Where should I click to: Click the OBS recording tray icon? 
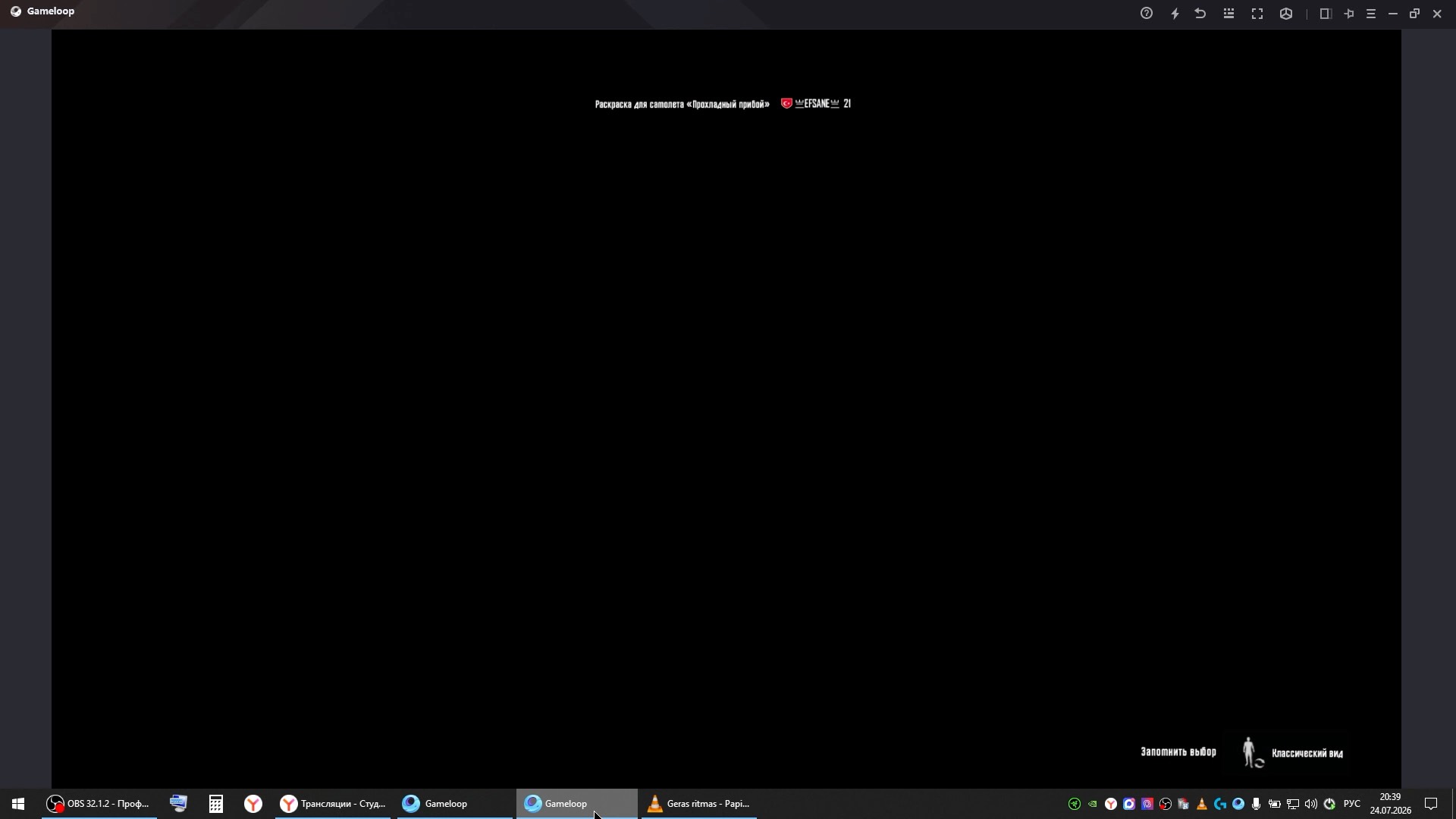1166,804
